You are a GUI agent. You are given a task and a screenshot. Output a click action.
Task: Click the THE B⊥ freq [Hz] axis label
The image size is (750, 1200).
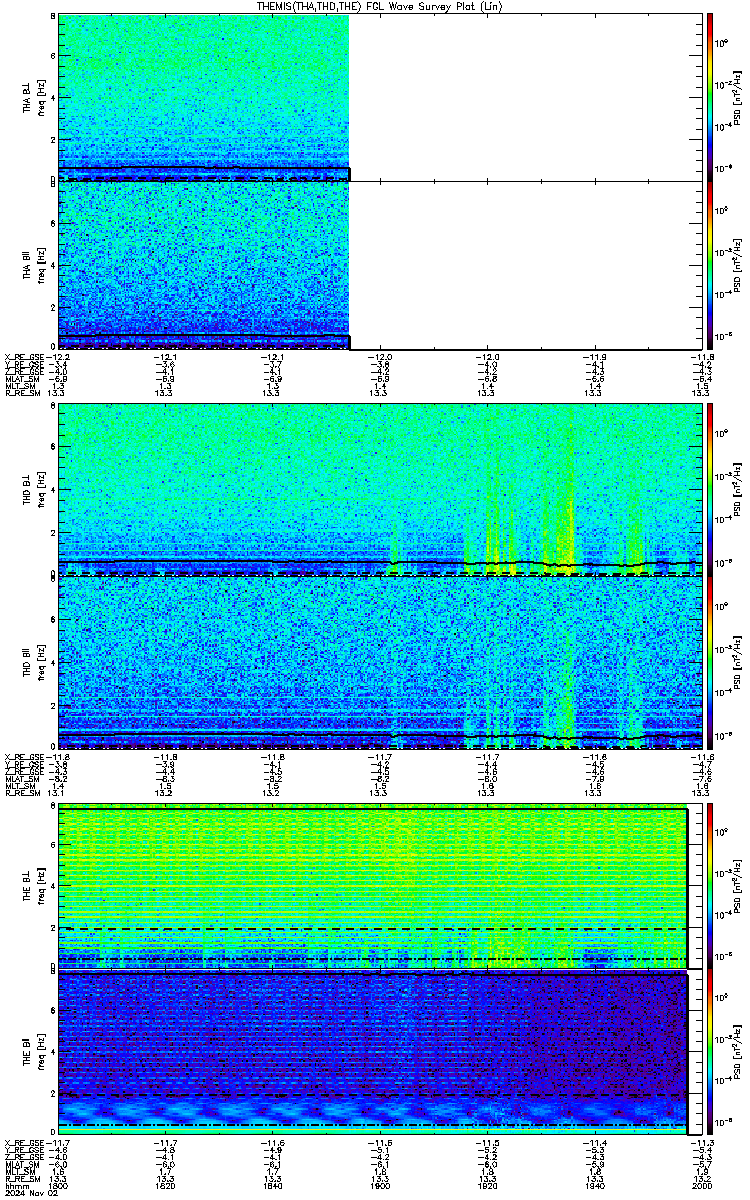(x=33, y=887)
